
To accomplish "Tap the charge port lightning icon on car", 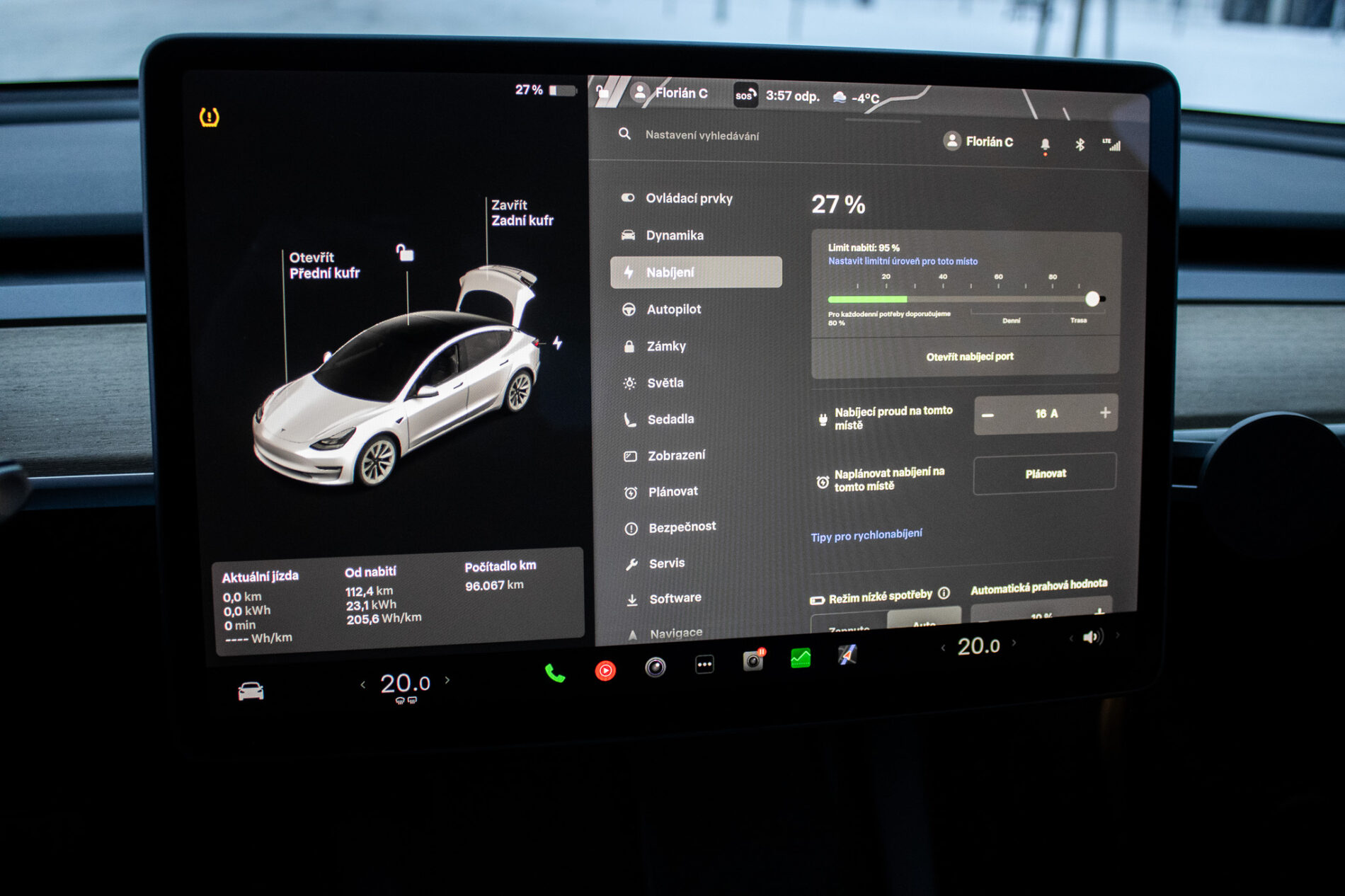I will pos(558,343).
